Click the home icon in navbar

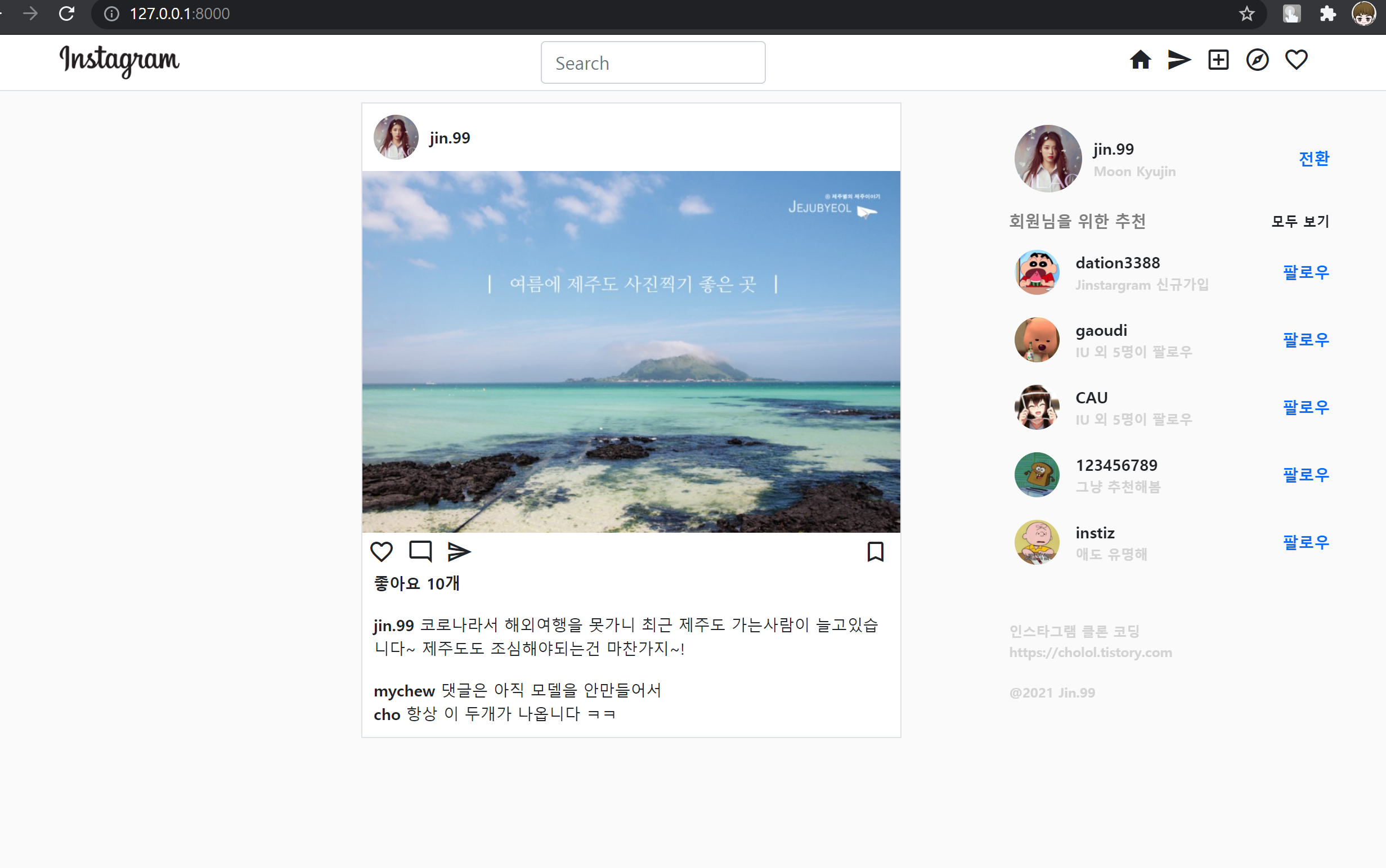coord(1140,60)
